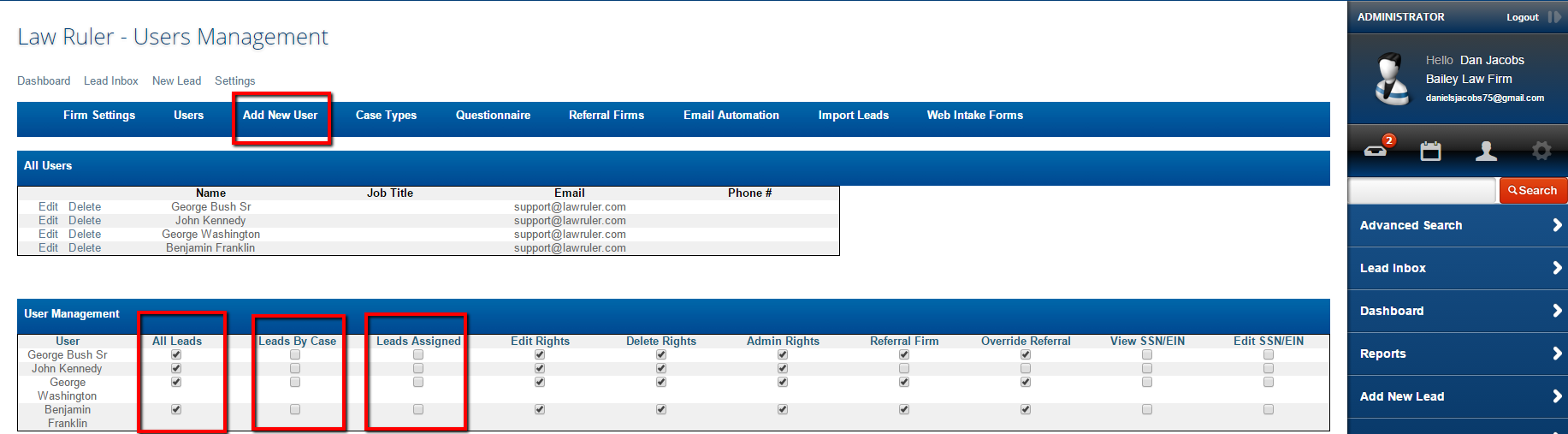Toggle All Leads for George Bush Sr
The height and width of the screenshot is (434, 1568).
tap(176, 354)
